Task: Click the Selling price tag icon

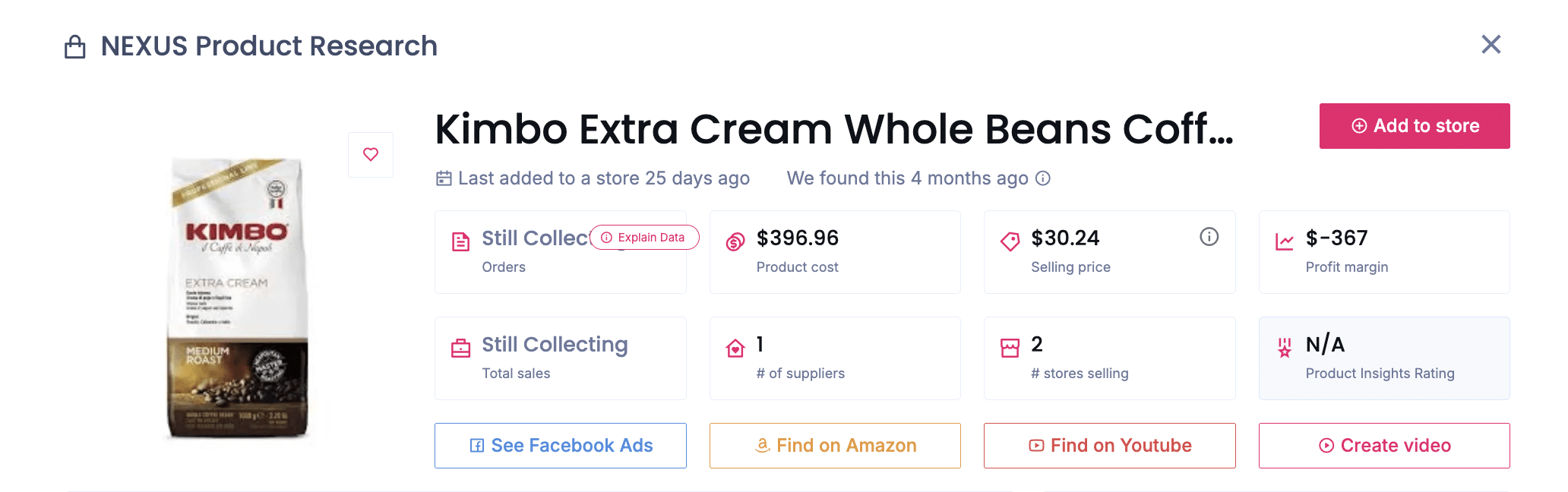Action: (1010, 242)
